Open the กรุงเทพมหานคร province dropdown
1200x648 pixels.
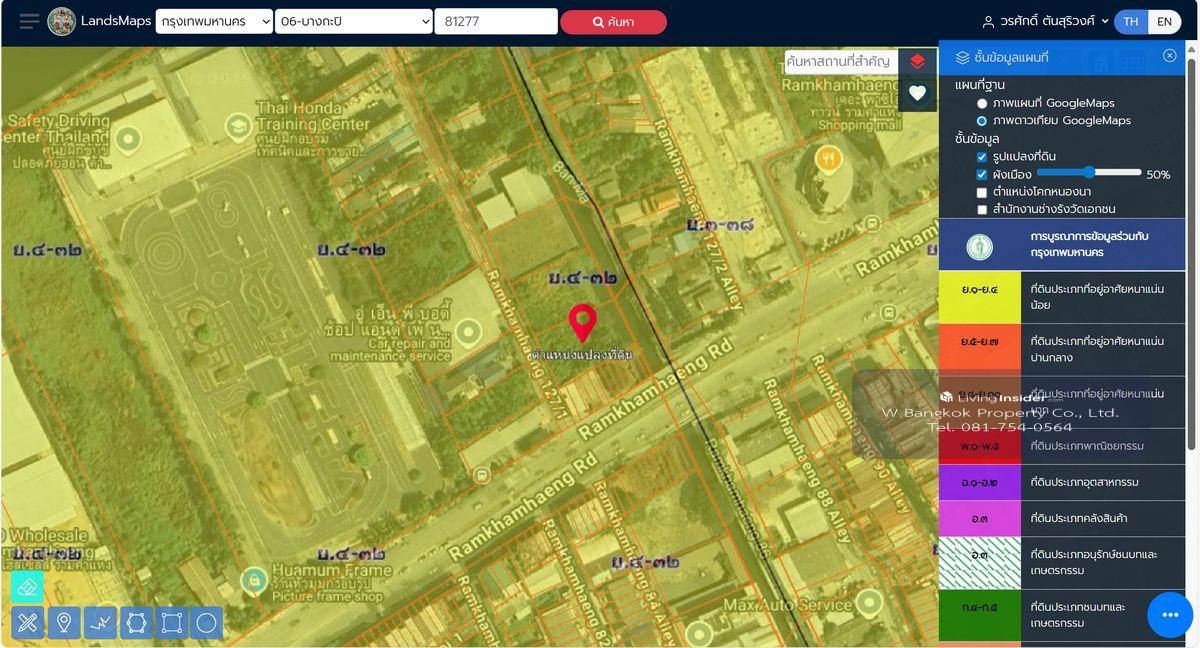pyautogui.click(x=214, y=21)
